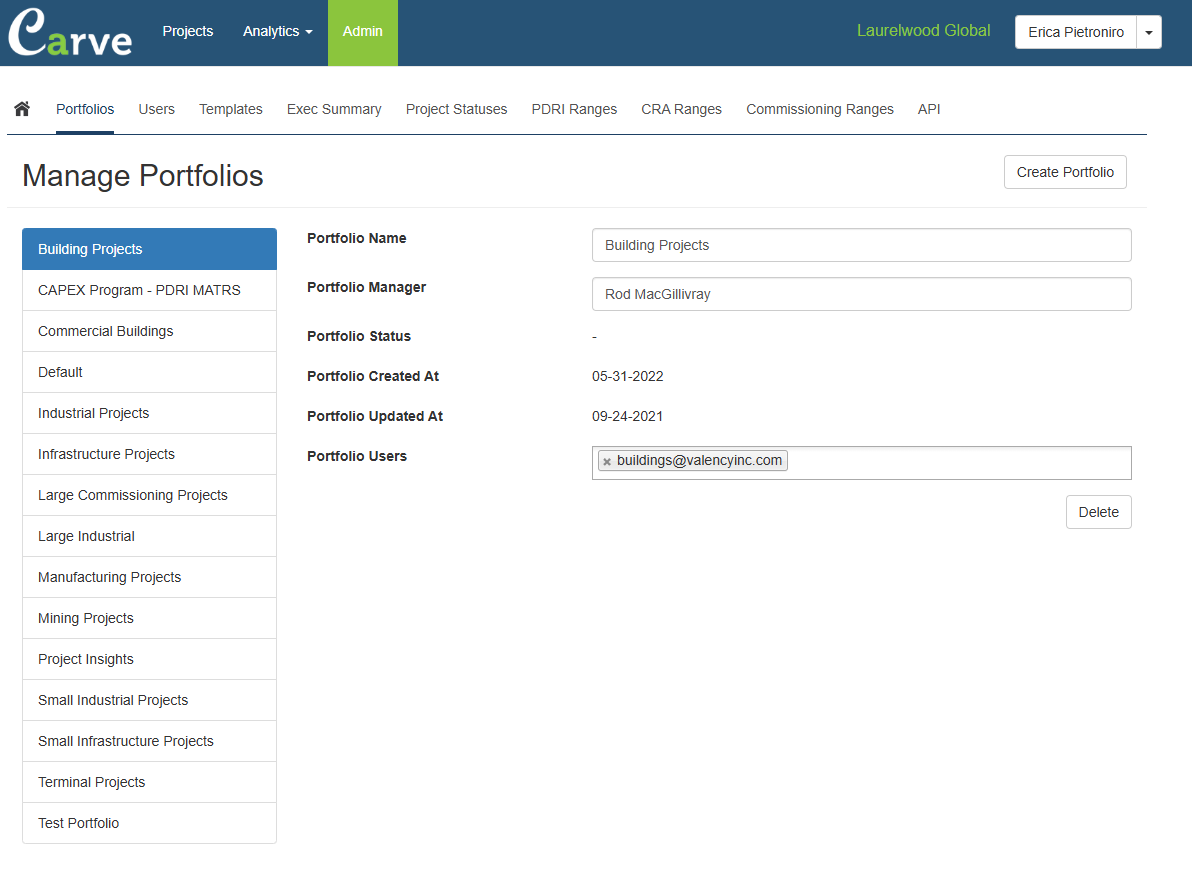Click the Erica Pietroniro user button
The height and width of the screenshot is (873, 1192).
(x=1075, y=32)
